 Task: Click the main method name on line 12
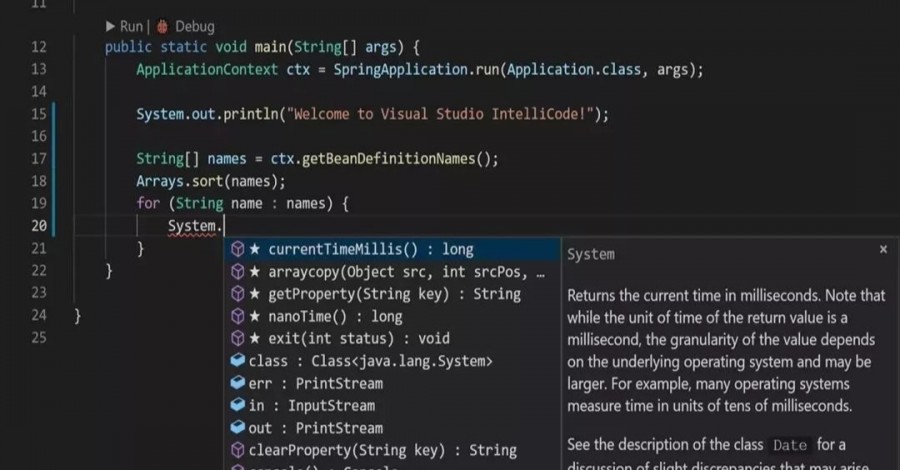(x=270, y=47)
